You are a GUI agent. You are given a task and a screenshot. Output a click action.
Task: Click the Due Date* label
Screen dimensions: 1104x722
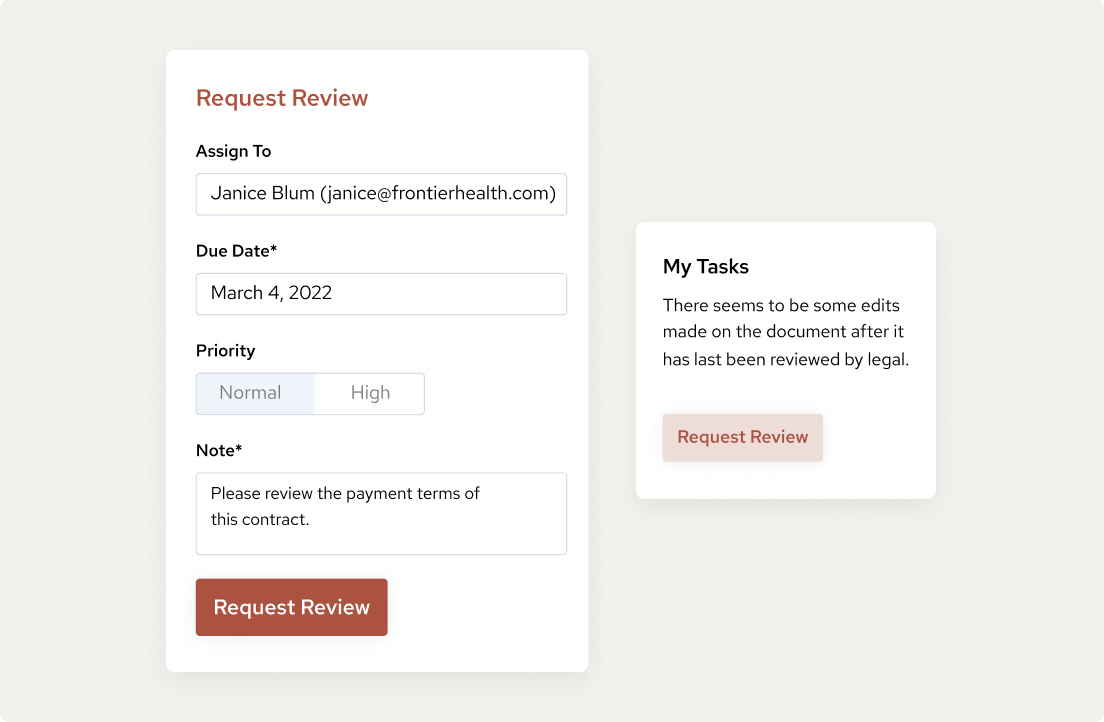[x=236, y=251]
